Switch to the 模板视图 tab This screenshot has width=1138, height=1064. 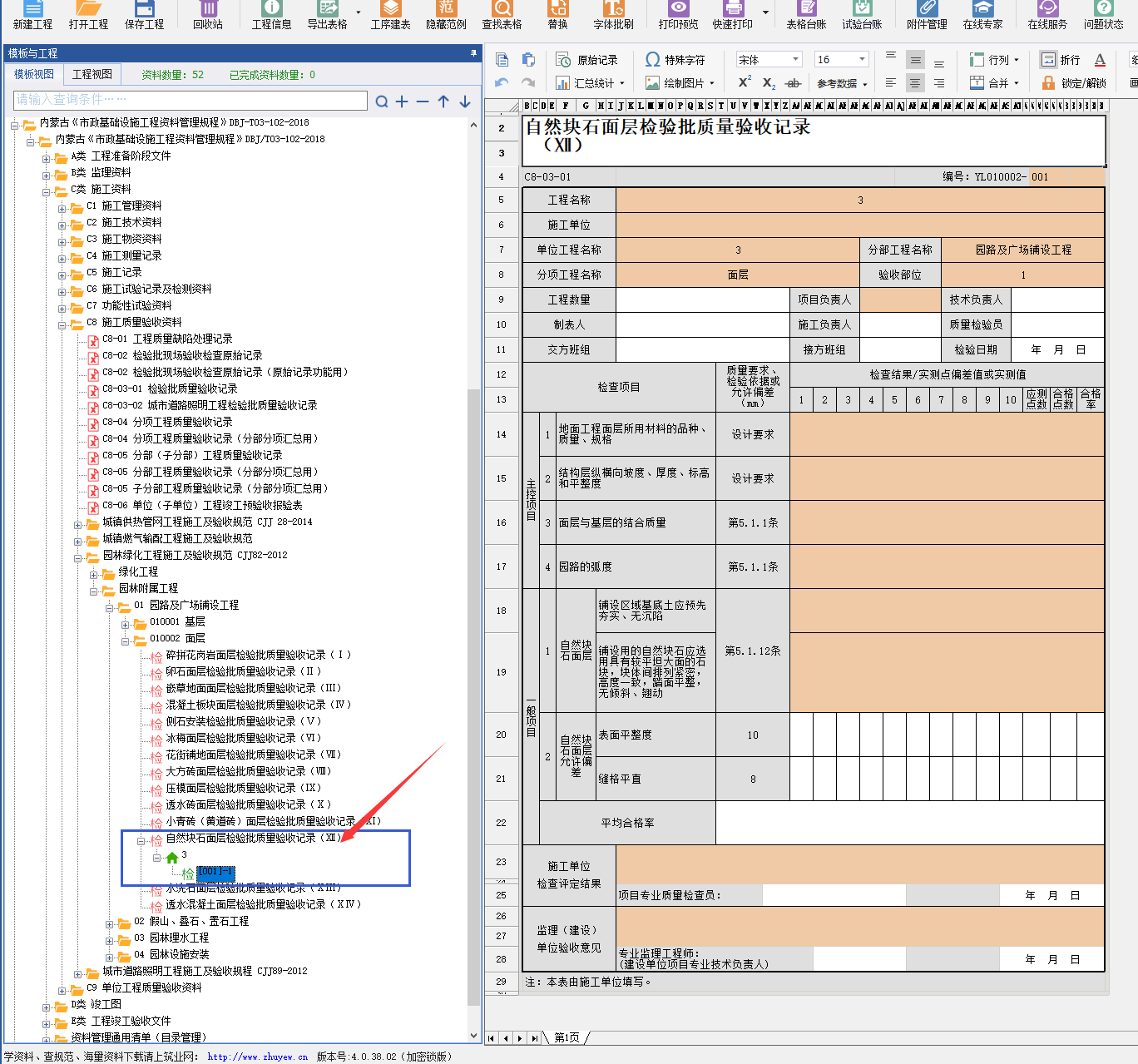[34, 74]
